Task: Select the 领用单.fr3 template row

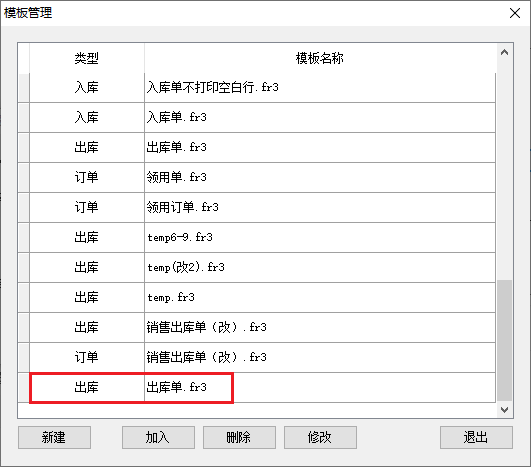Action: tap(262, 177)
